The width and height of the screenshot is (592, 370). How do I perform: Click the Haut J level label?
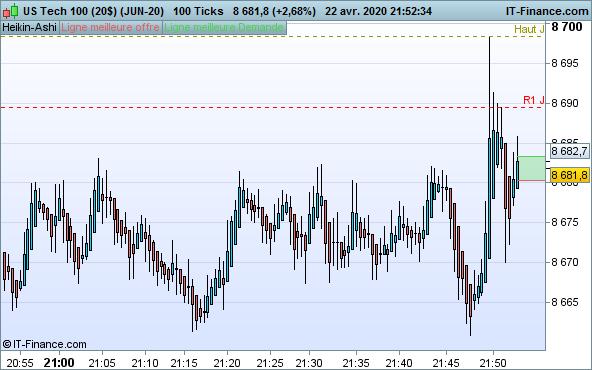coord(529,29)
